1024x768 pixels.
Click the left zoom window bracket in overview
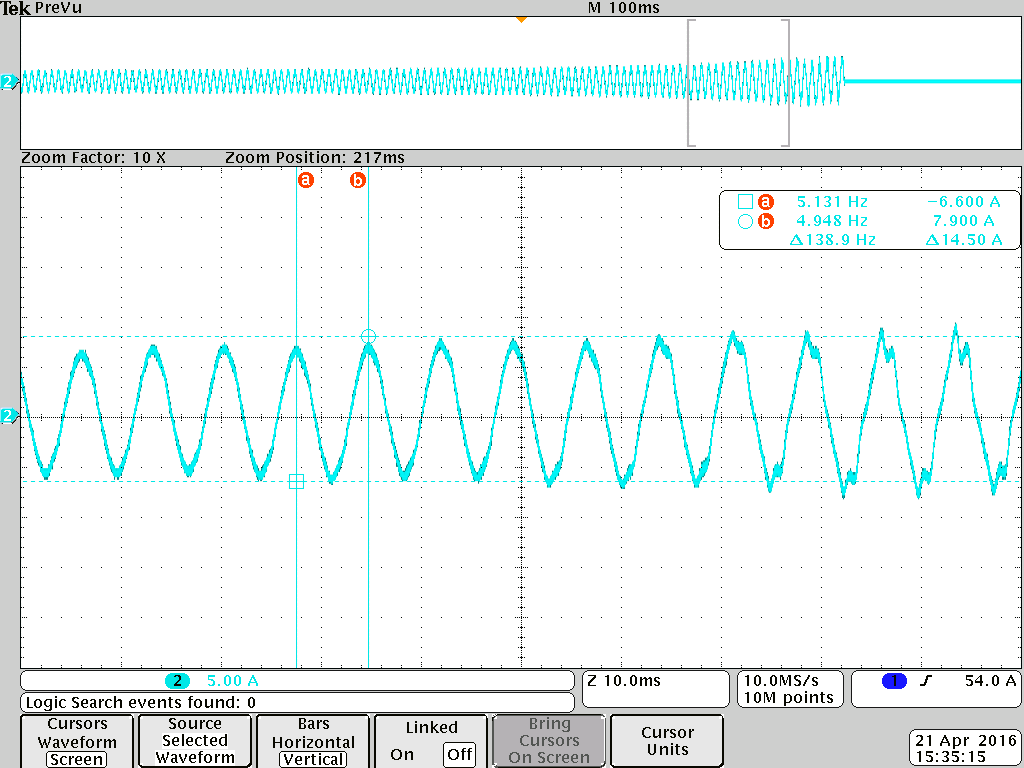(690, 83)
